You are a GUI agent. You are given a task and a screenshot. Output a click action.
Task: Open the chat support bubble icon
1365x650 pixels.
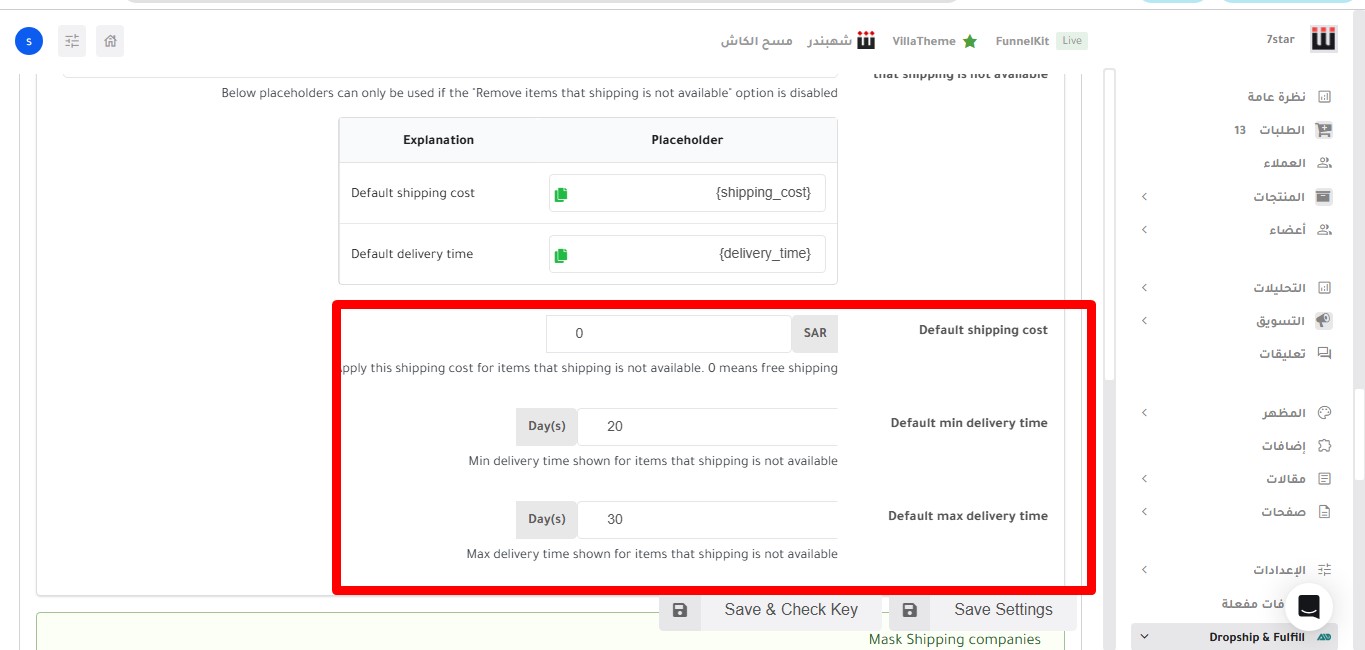1308,606
